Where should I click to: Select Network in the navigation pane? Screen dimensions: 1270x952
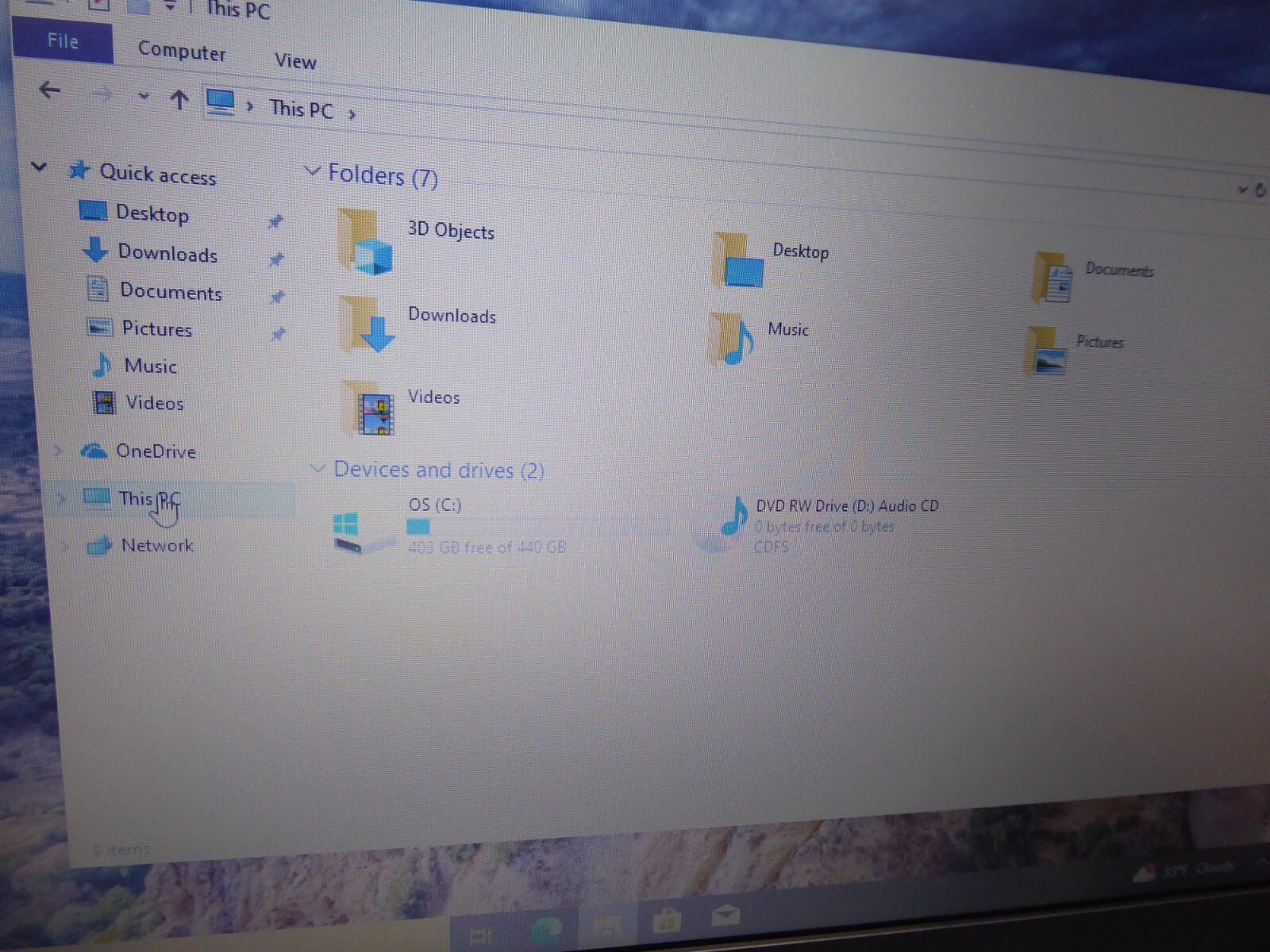pyautogui.click(x=157, y=545)
